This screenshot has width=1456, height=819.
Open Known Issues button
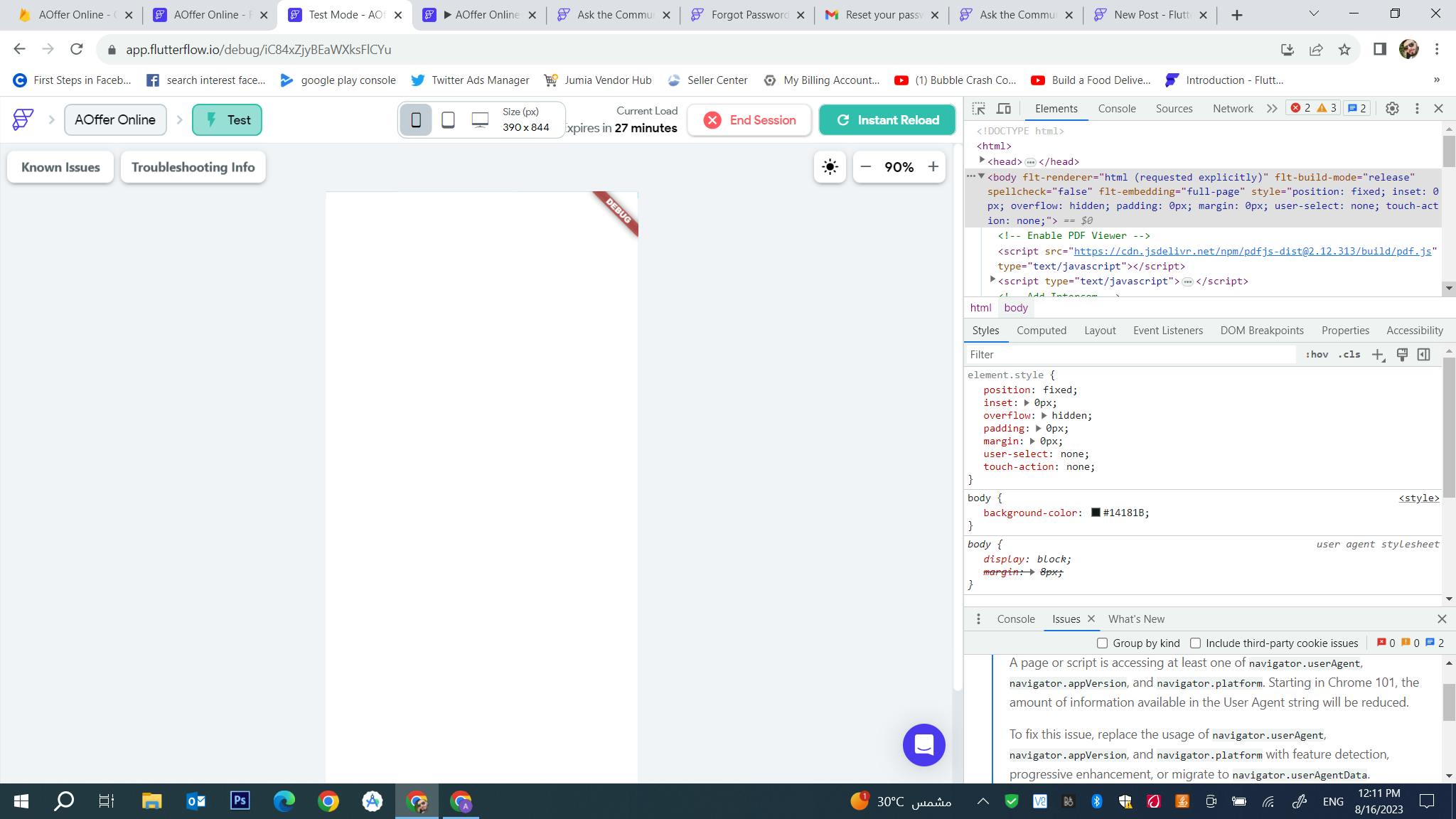click(60, 167)
